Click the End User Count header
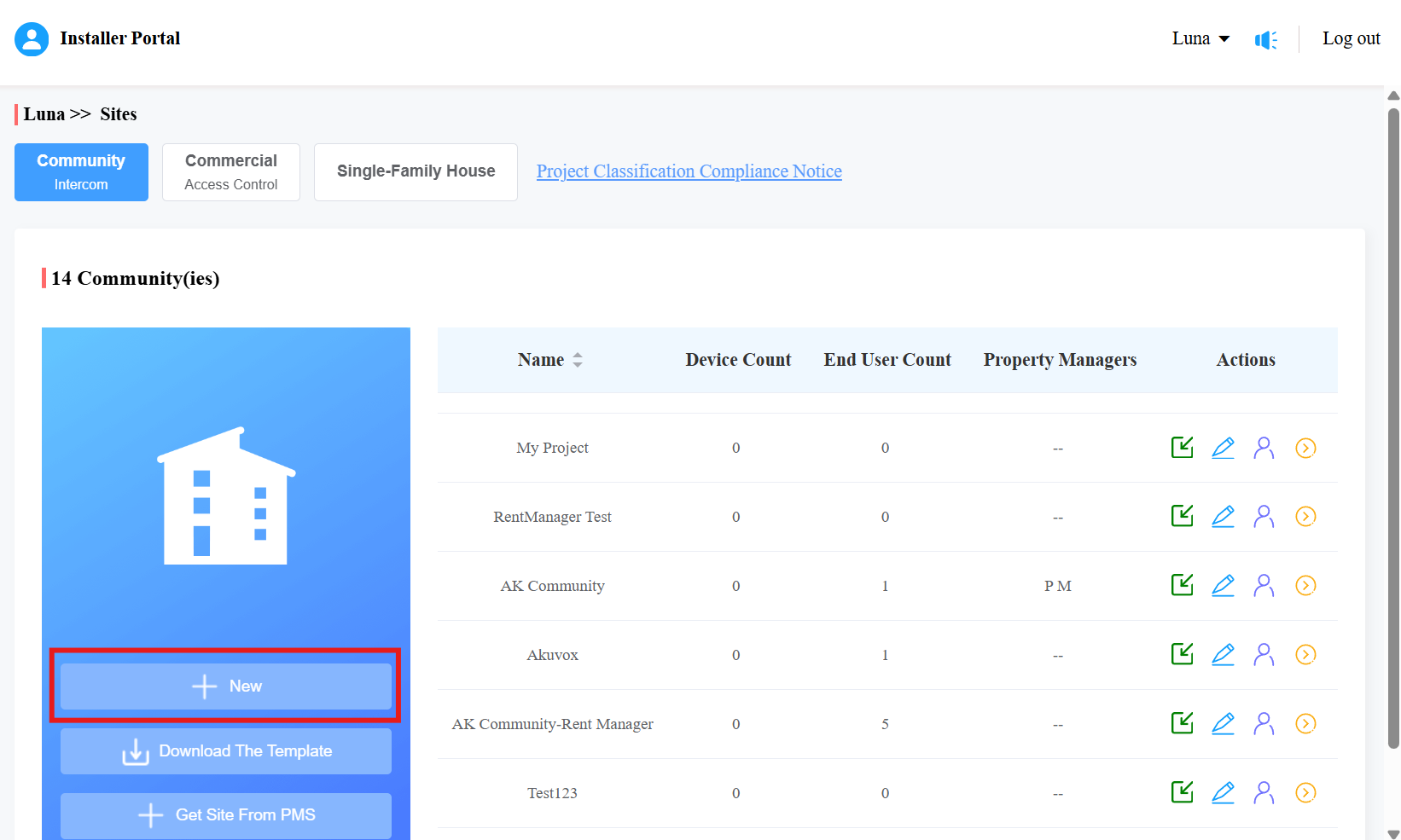This screenshot has width=1401, height=840. click(x=887, y=360)
